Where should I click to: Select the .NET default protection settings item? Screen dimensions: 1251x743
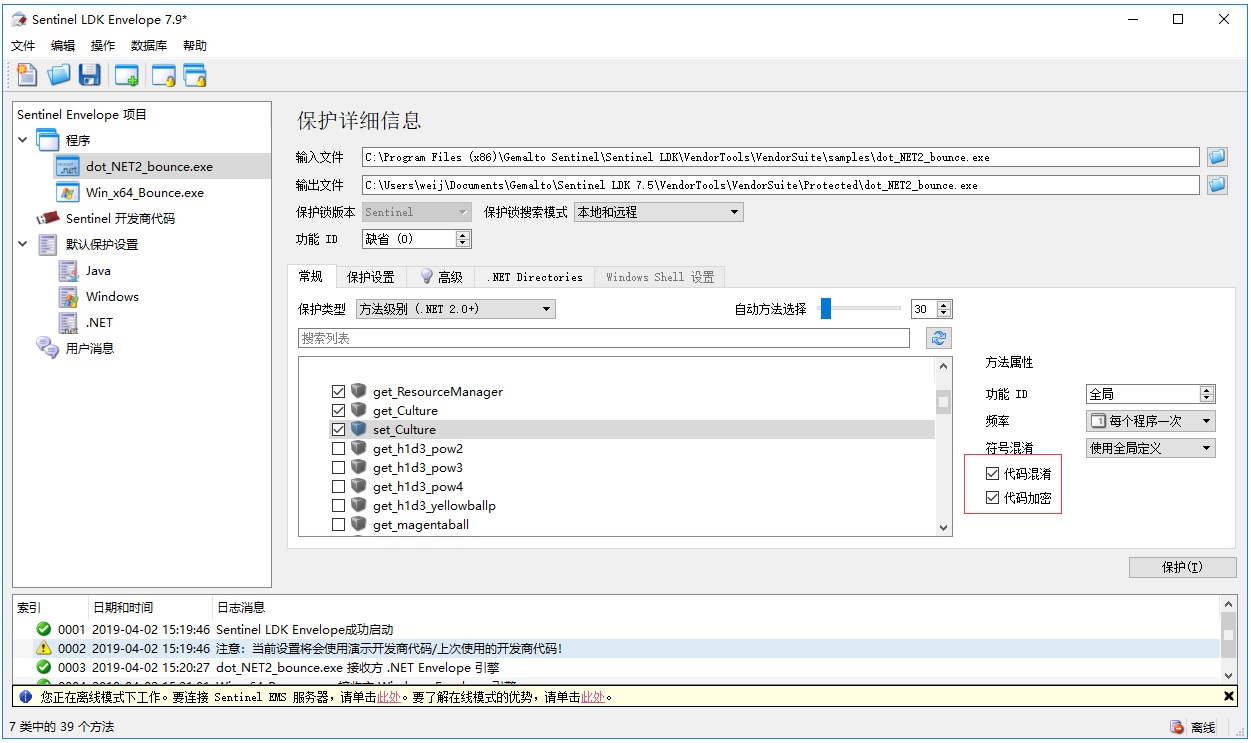pyautogui.click(x=99, y=322)
